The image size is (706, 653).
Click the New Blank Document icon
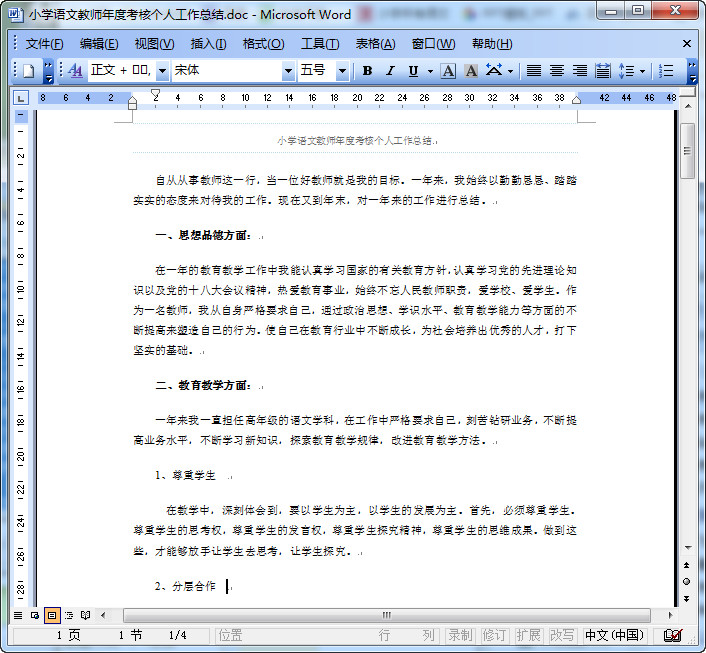pos(29,71)
